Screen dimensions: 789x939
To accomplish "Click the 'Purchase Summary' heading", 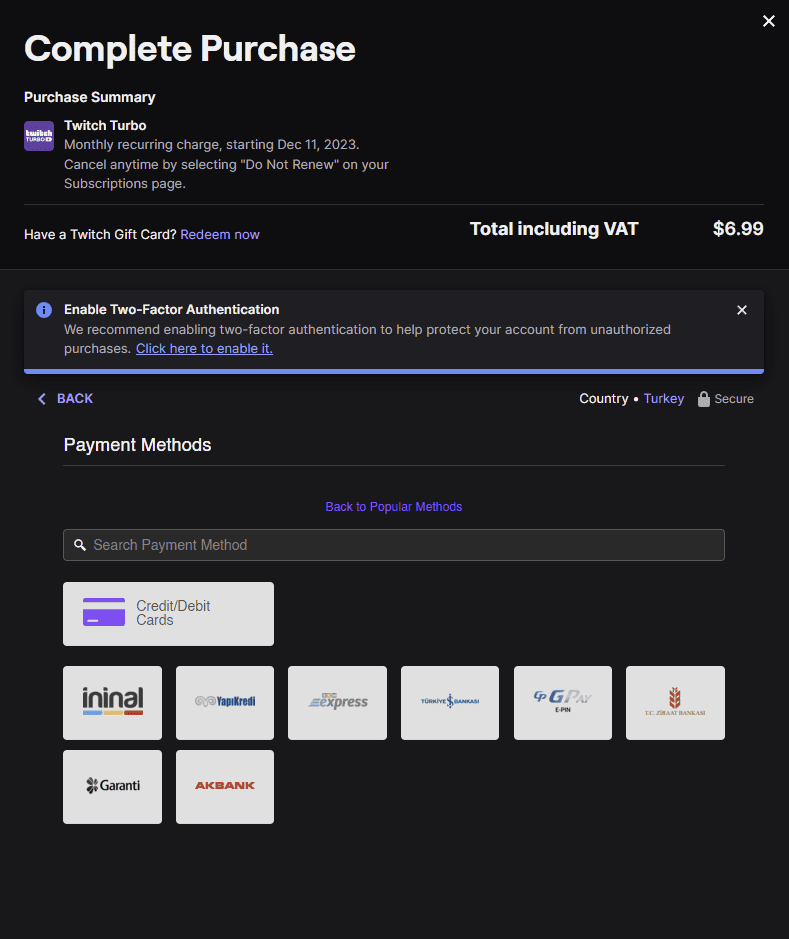I will 90,97.
